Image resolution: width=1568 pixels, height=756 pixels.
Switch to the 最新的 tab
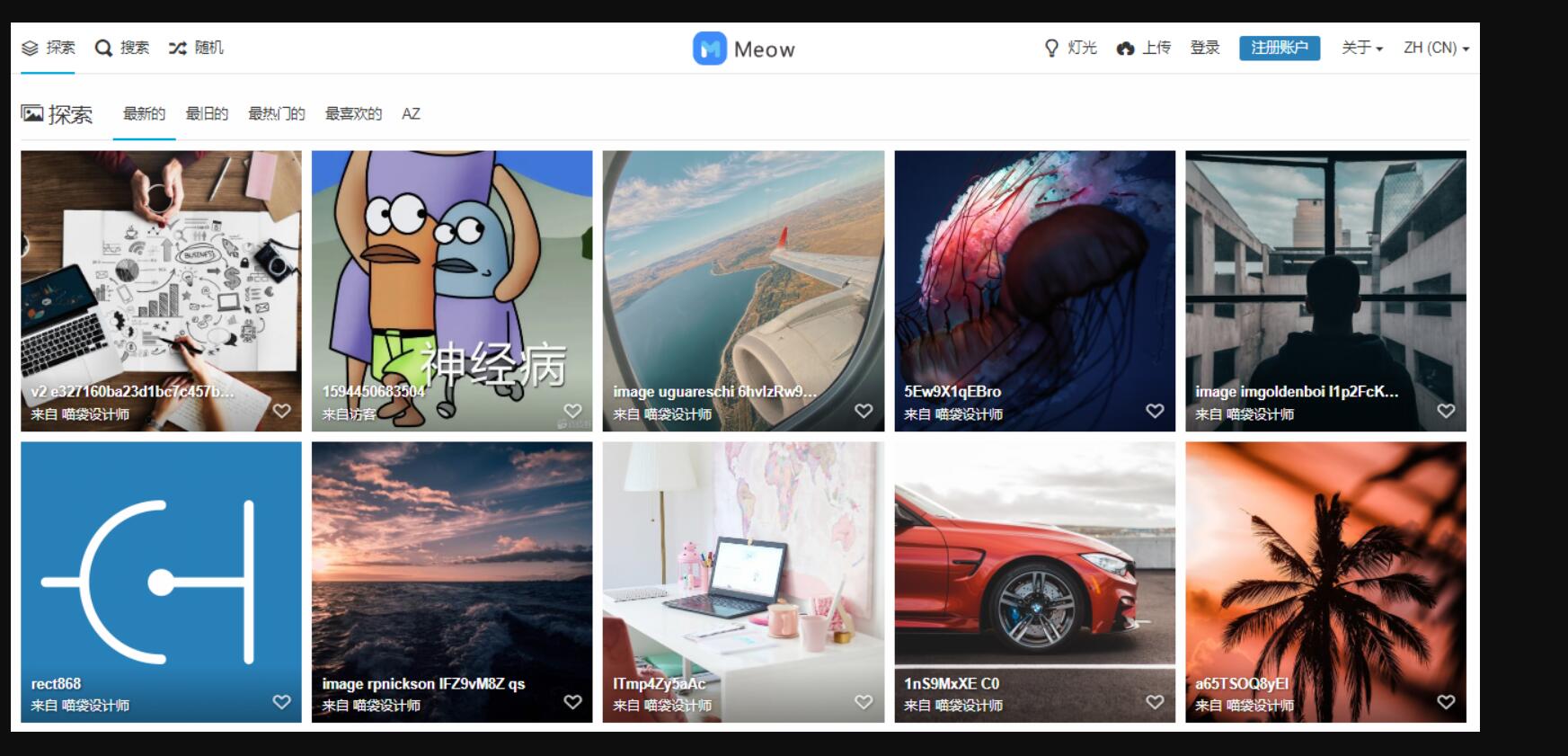pyautogui.click(x=144, y=114)
